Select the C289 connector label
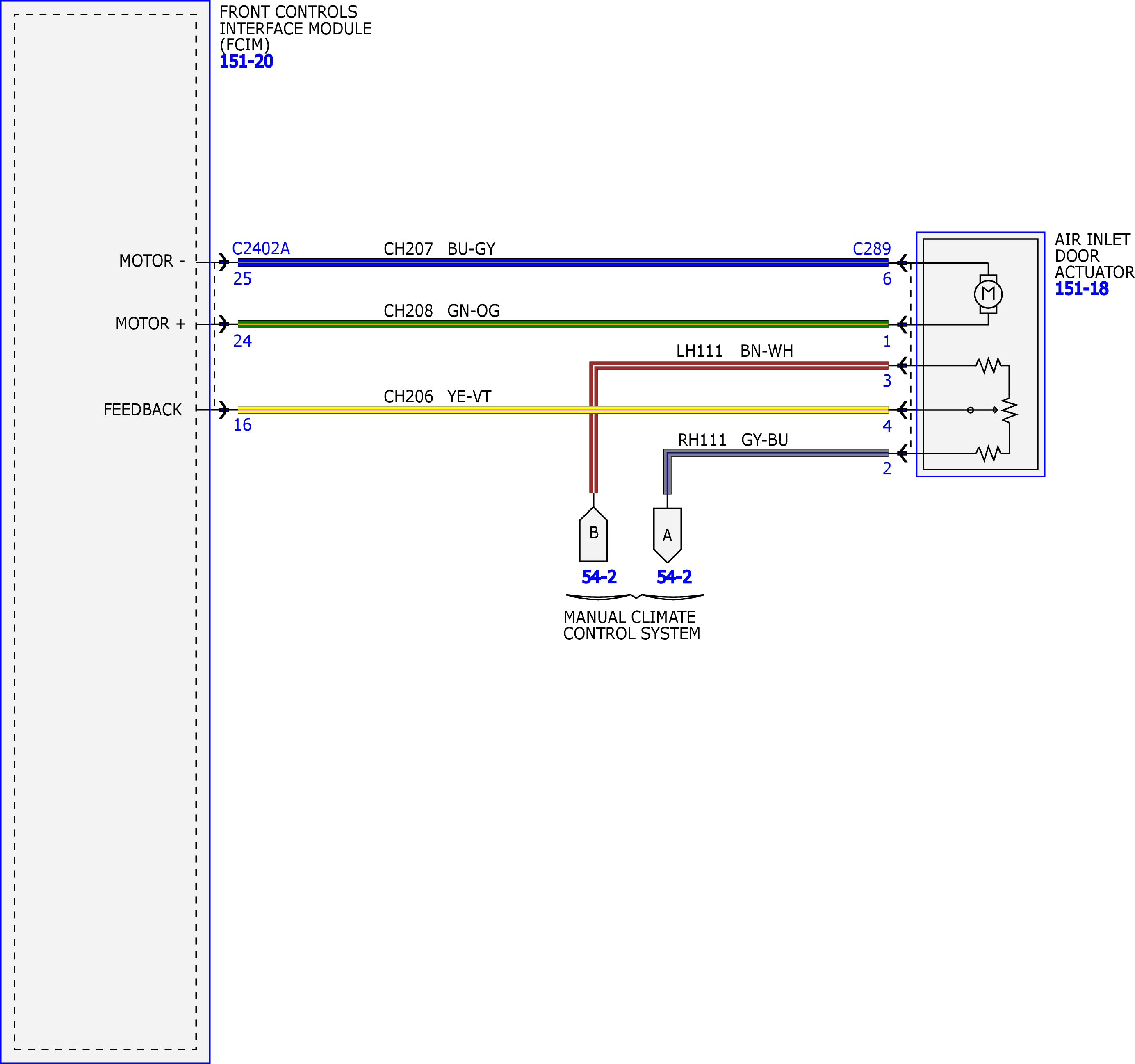The width and height of the screenshot is (1135, 1064). coord(872,249)
